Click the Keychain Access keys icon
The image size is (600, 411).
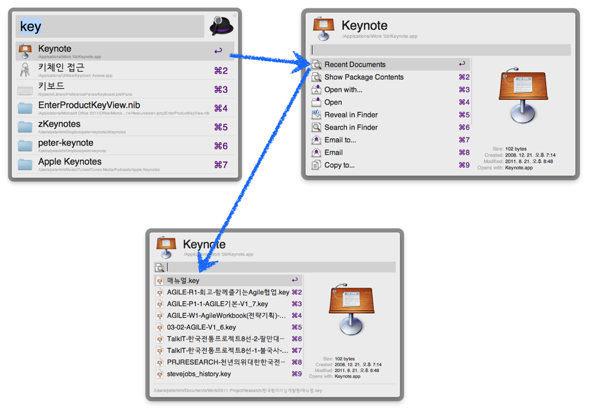point(25,70)
